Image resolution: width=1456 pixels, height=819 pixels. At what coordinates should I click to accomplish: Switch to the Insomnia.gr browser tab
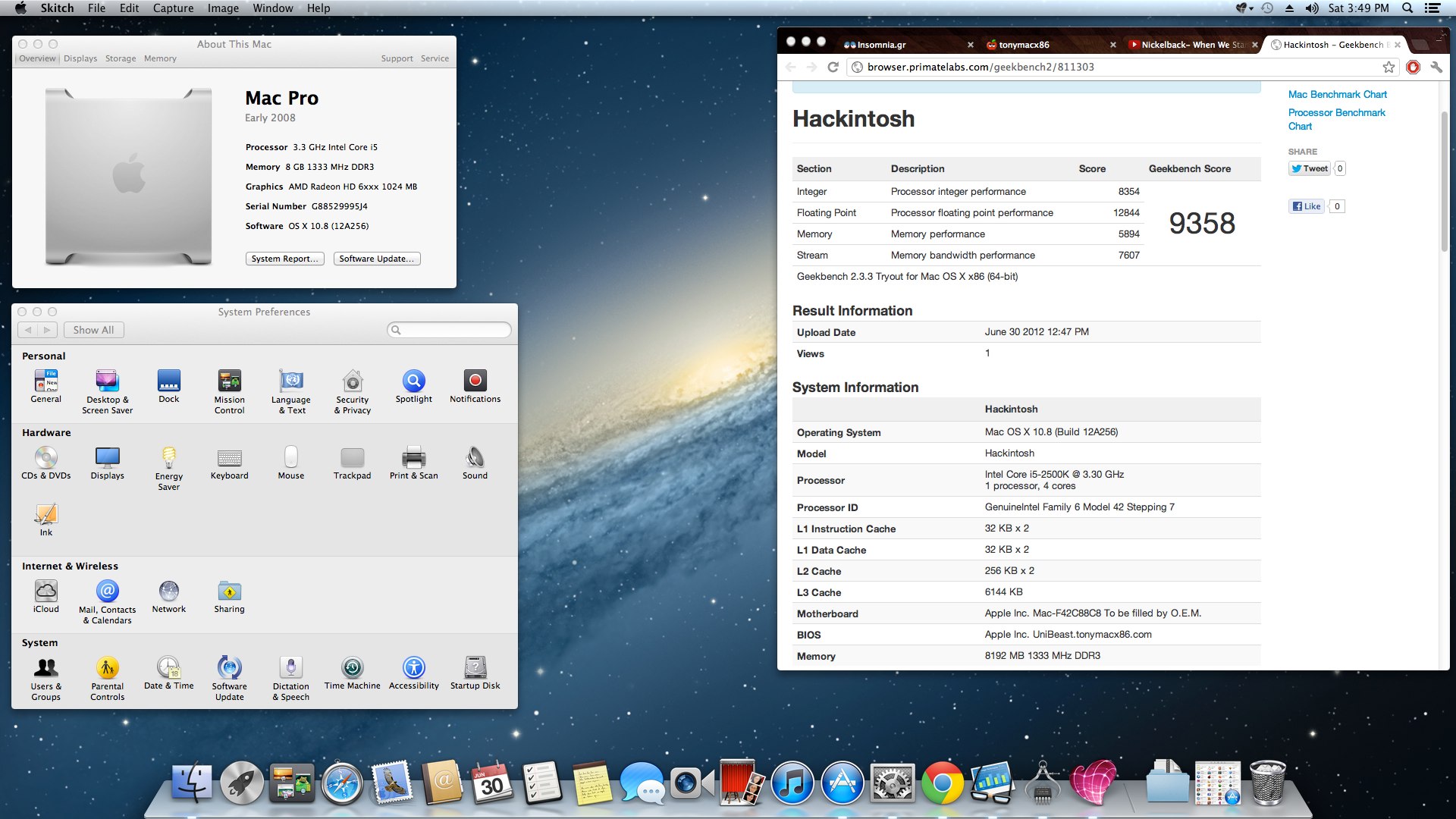tap(906, 45)
